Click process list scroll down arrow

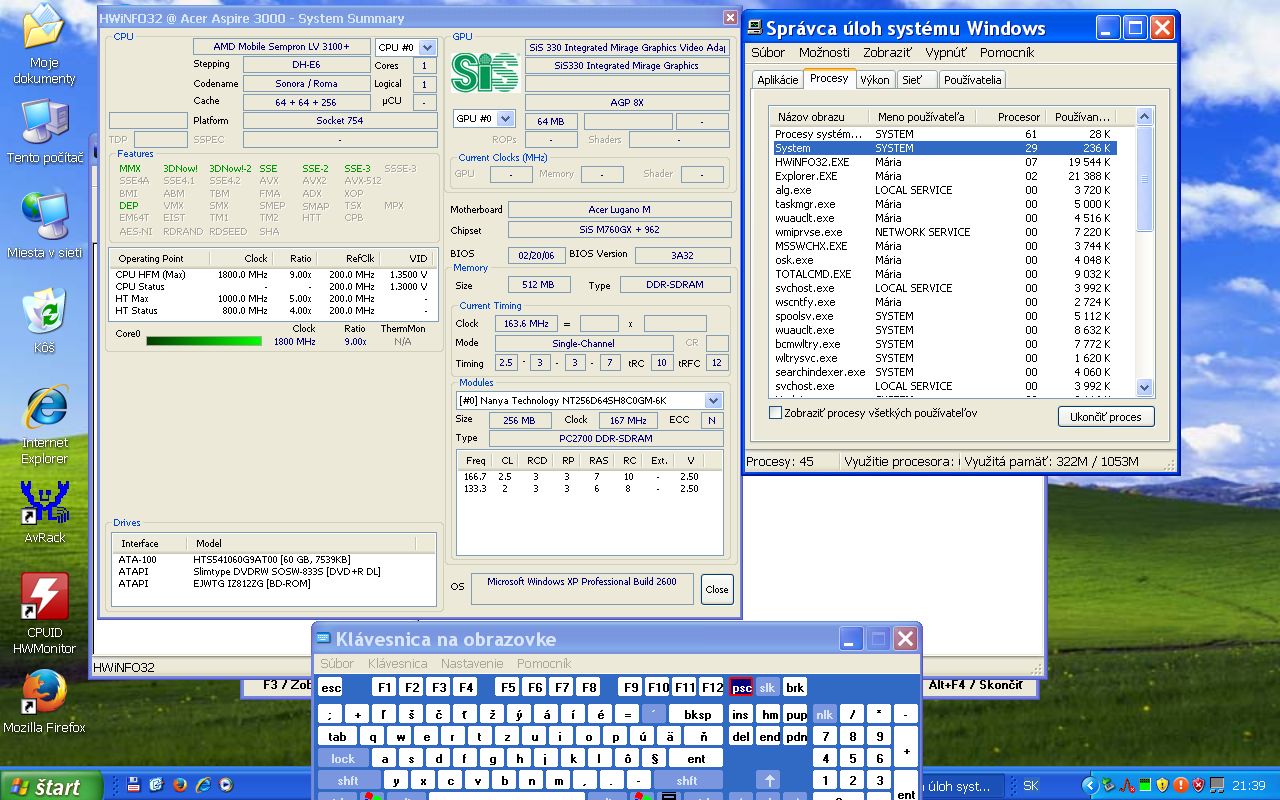coord(1145,387)
